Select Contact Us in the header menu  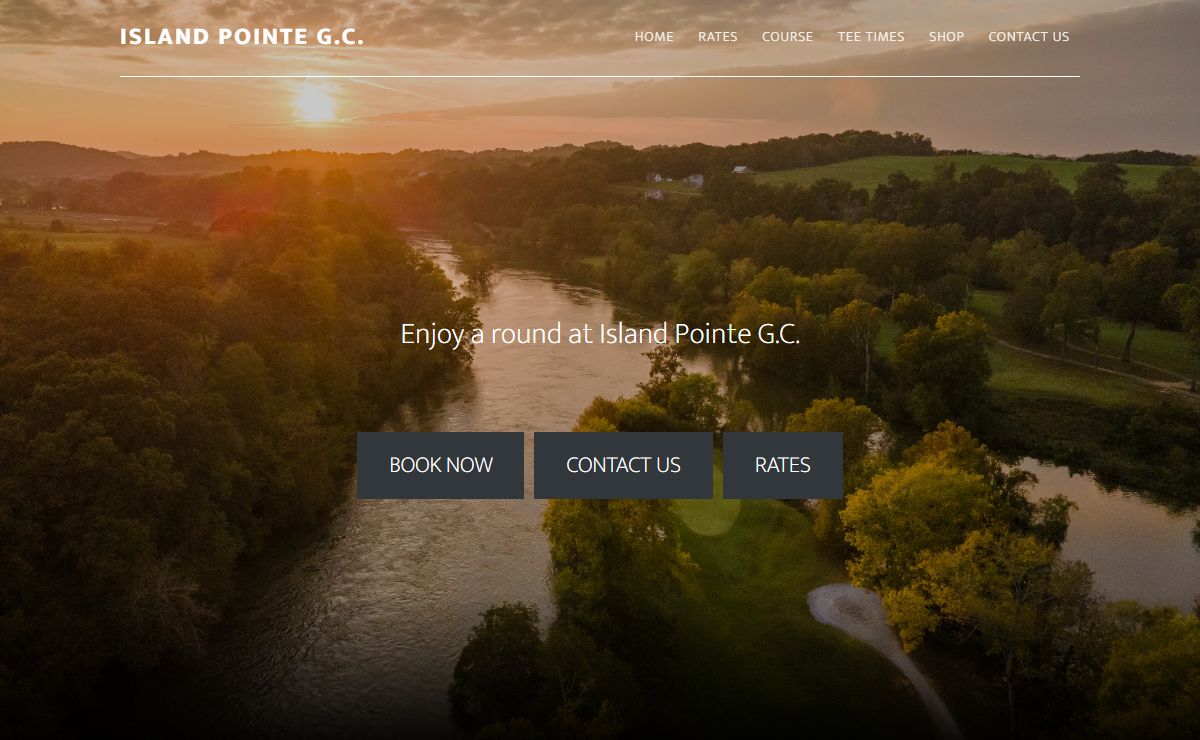[x=1029, y=37]
